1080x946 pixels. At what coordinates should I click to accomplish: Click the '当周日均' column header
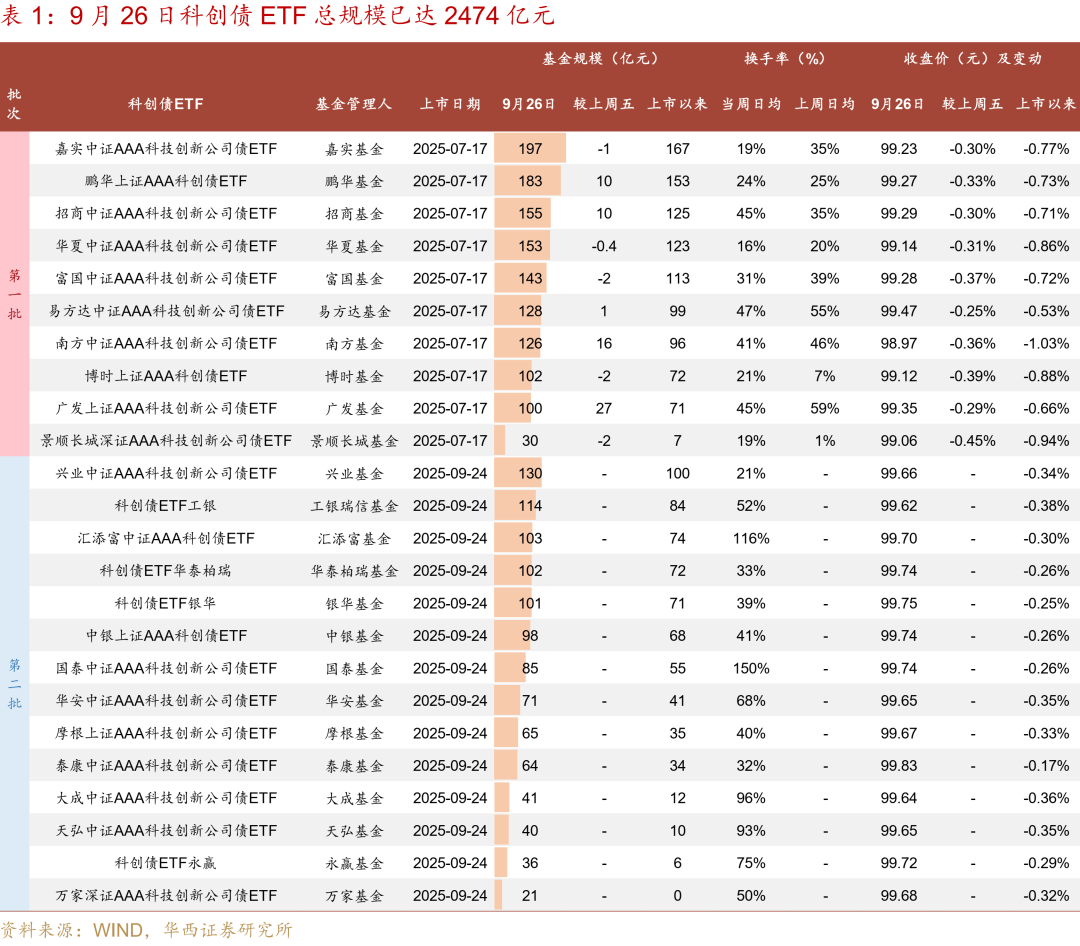751,104
